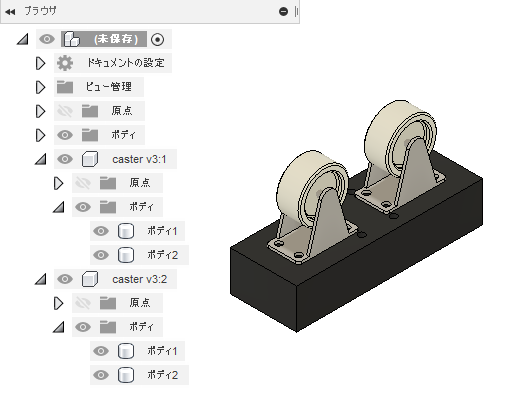
Task: Select ボディ1 label under caster v3:1
Action: (x=162, y=231)
